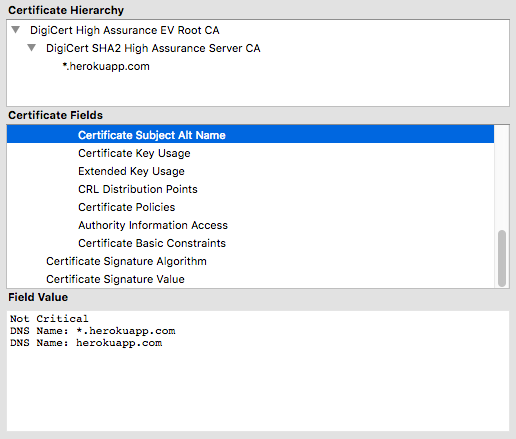516x439 pixels.
Task: Choose Extended Key Usage field
Action: point(250,171)
